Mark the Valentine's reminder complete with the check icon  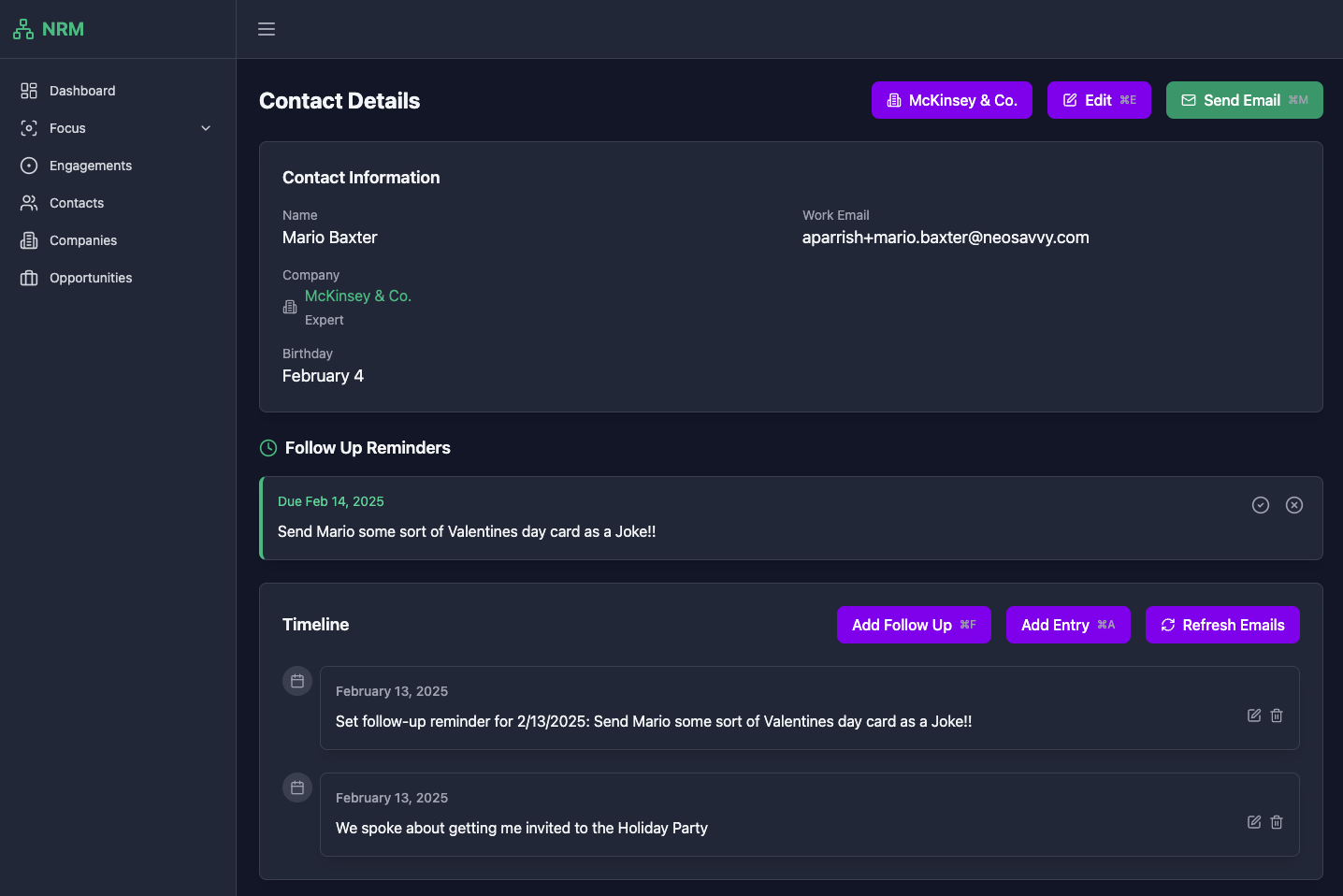[1261, 505]
